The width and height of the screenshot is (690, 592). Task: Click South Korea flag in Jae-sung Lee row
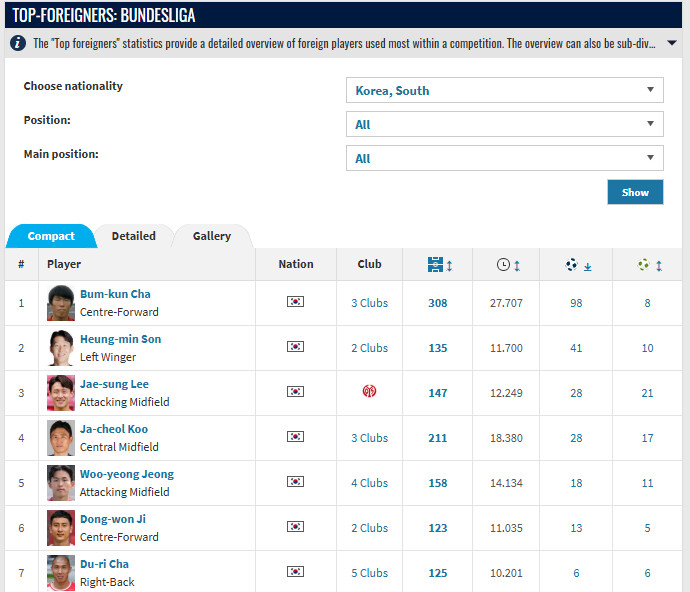pyautogui.click(x=295, y=391)
